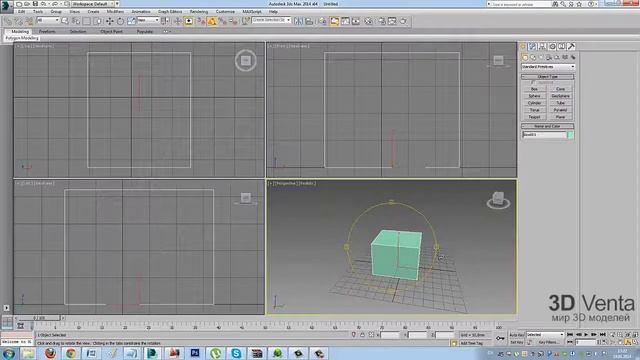Click the GeoSphere primitive button

[560, 96]
